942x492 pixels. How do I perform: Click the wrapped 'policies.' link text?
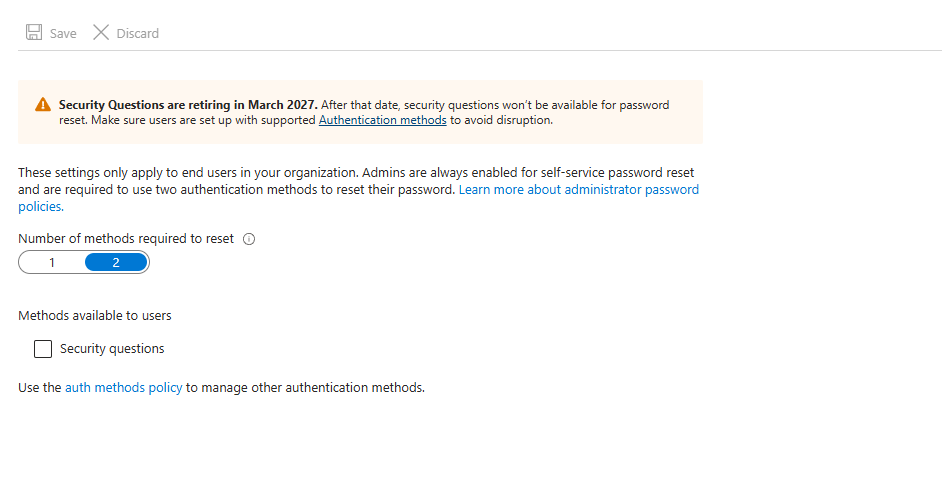tap(41, 207)
